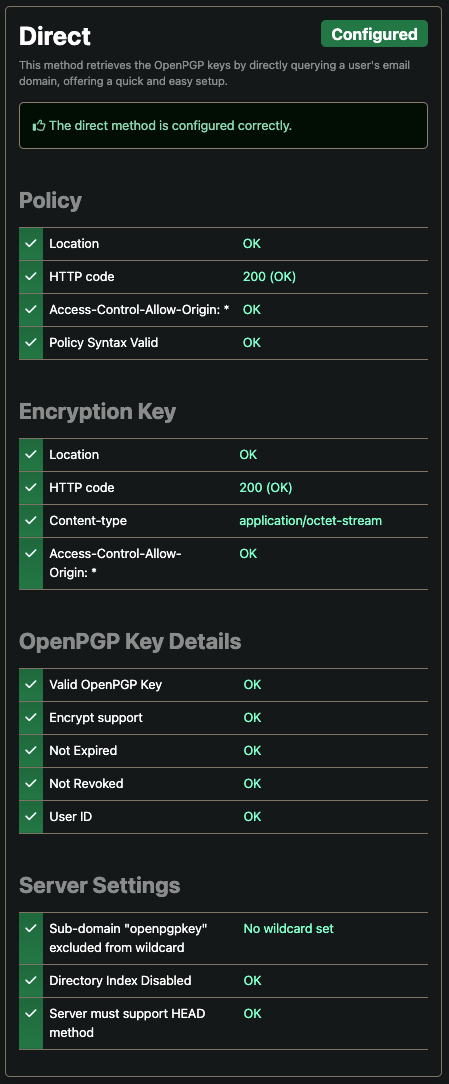Viewport: 449px width, 1084px height.
Task: Click checkmark next to Encrypt support
Action: click(30, 718)
